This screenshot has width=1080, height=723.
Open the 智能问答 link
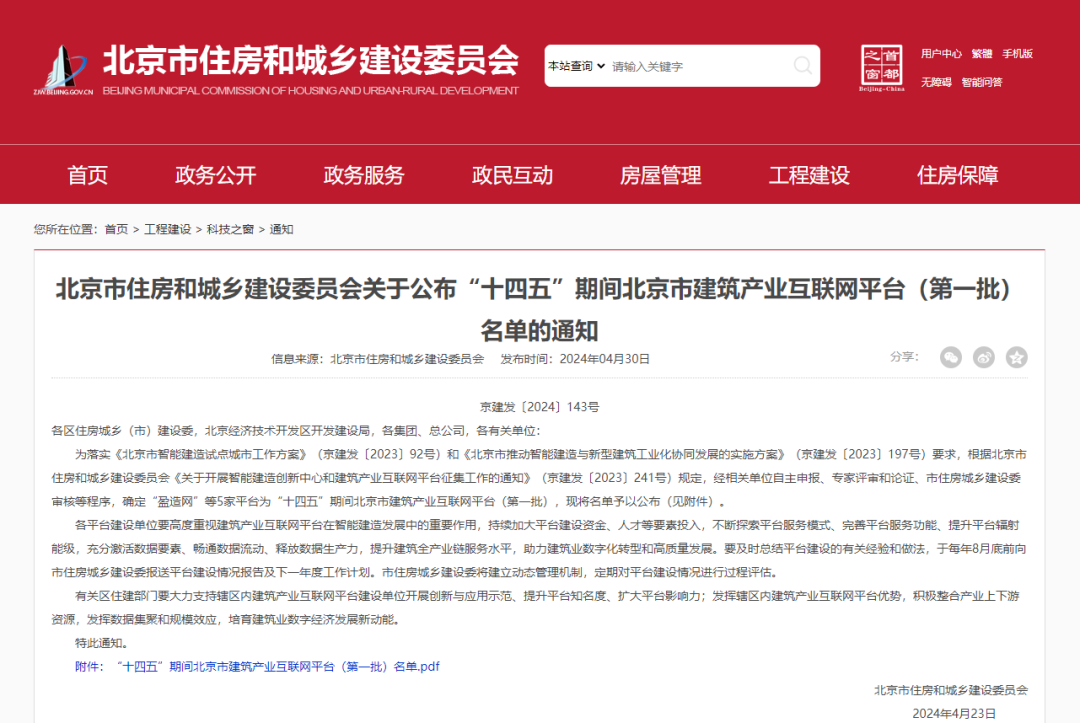(981, 82)
